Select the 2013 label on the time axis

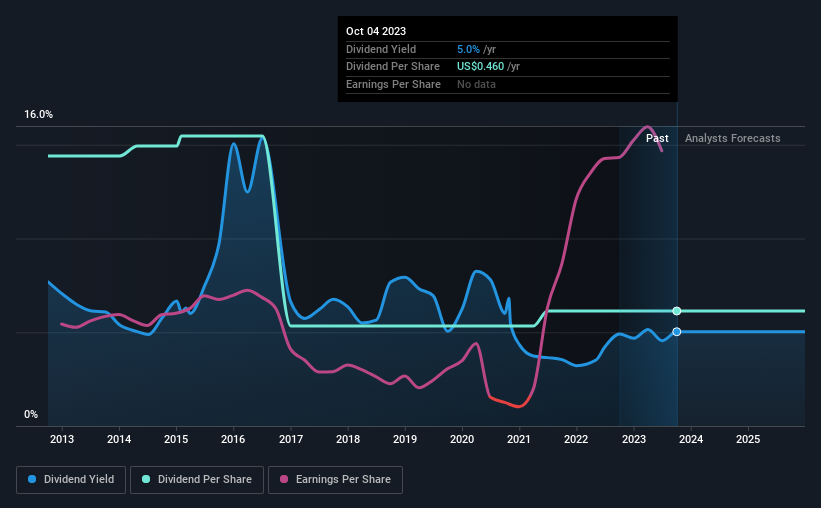(x=62, y=439)
